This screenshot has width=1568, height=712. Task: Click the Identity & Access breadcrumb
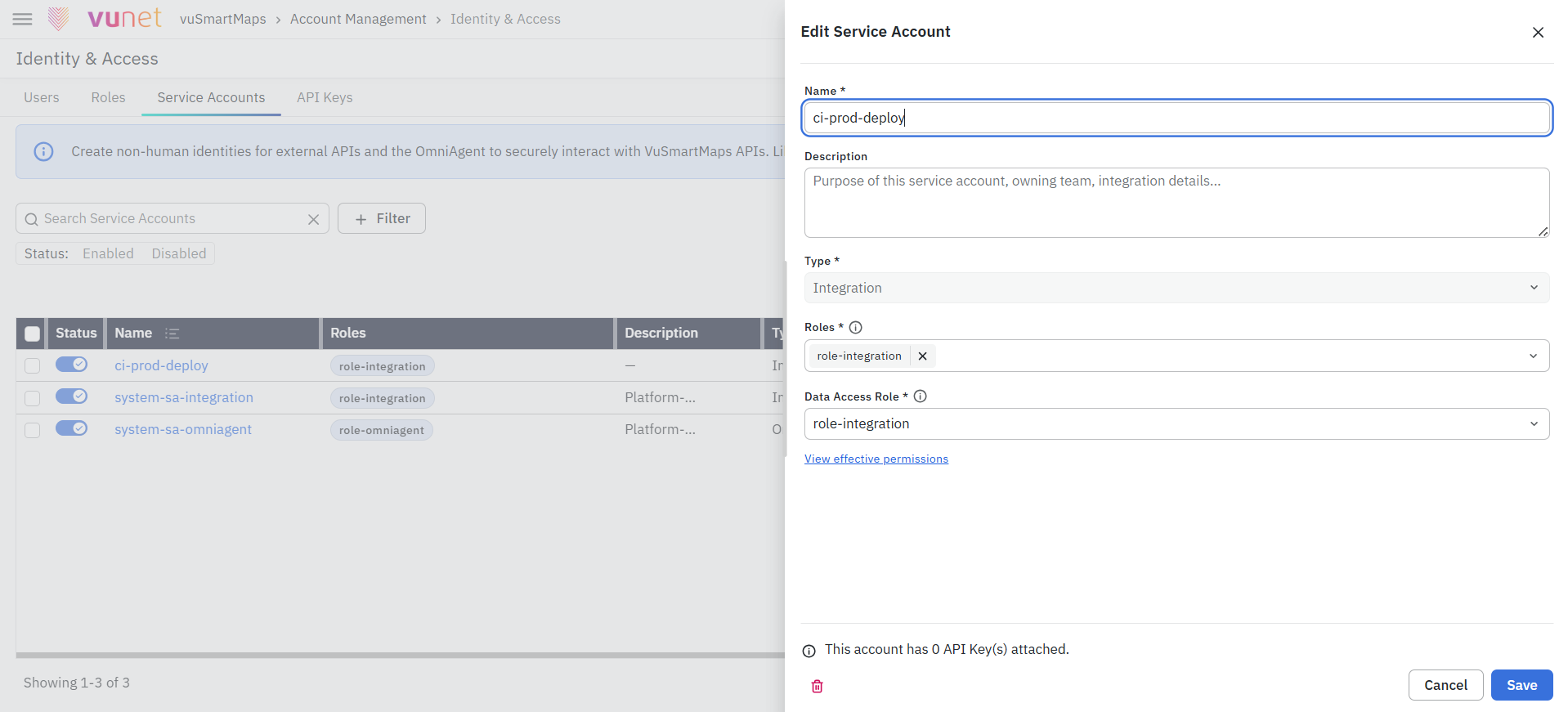(505, 19)
